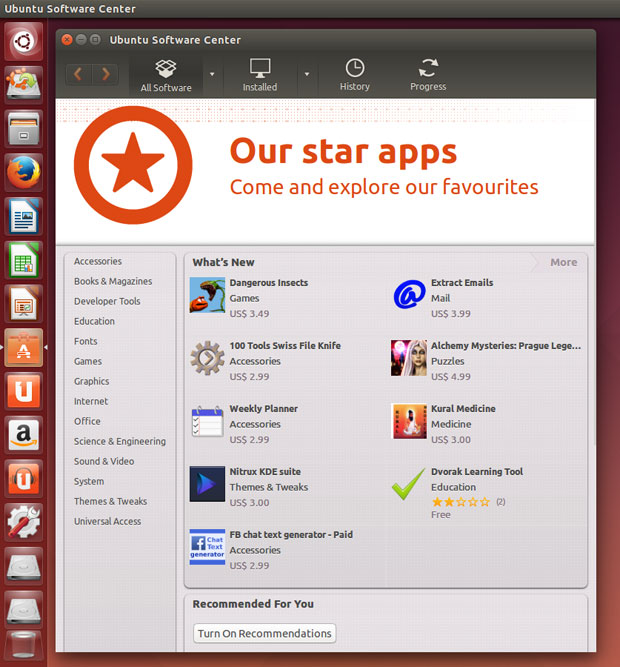Go forward with the right arrow button
620x667 pixels.
click(x=105, y=74)
